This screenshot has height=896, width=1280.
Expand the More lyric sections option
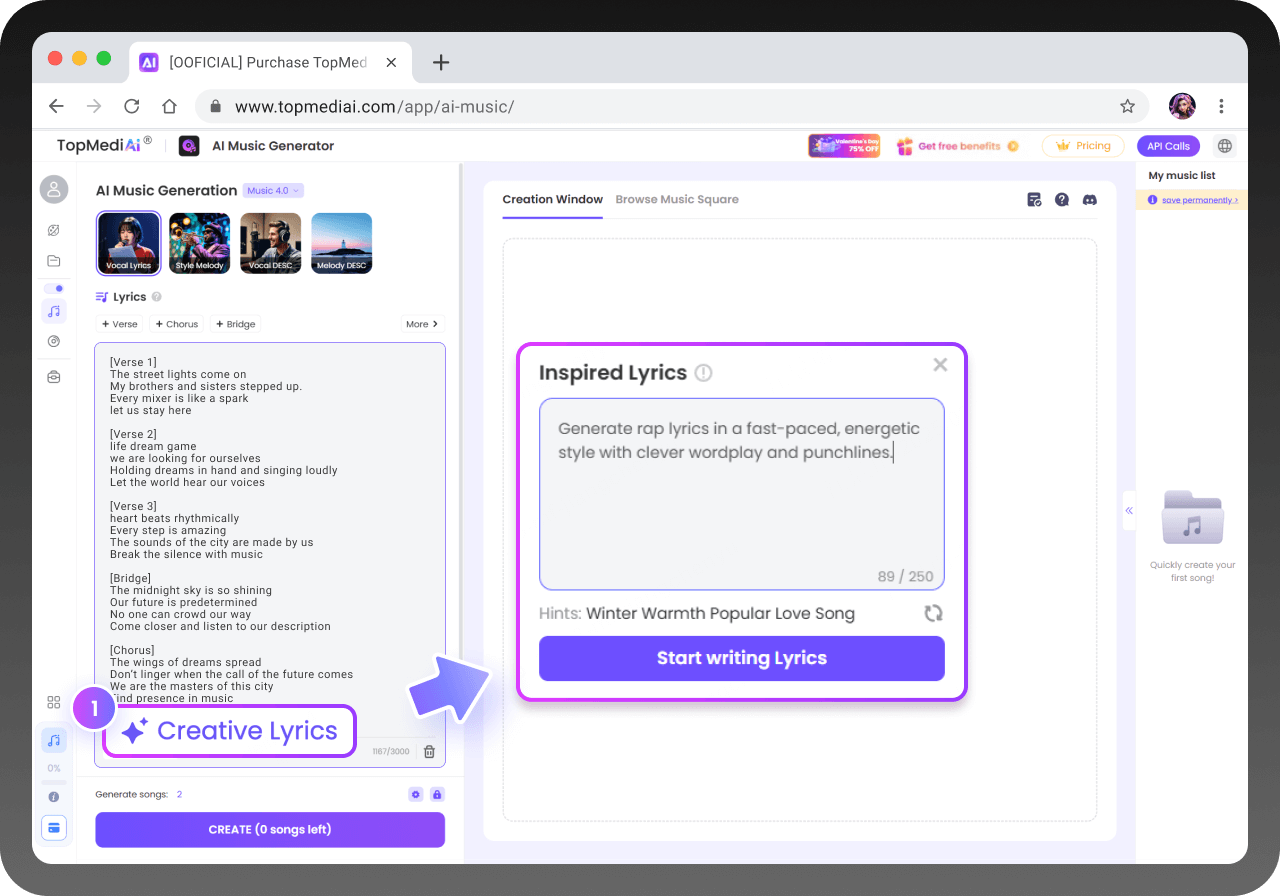click(422, 324)
